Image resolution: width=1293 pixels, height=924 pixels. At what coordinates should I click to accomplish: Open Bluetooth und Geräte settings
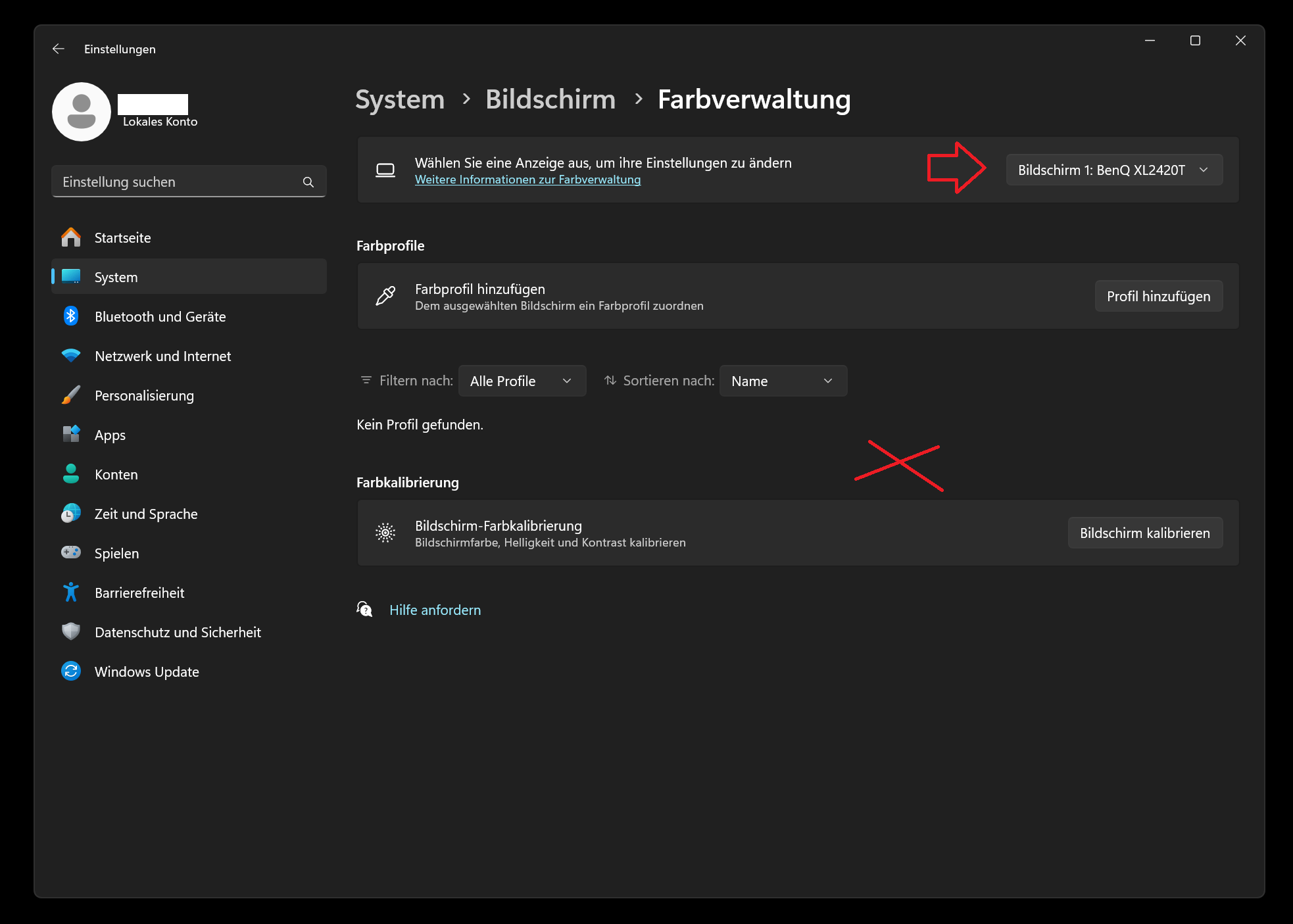(189, 316)
